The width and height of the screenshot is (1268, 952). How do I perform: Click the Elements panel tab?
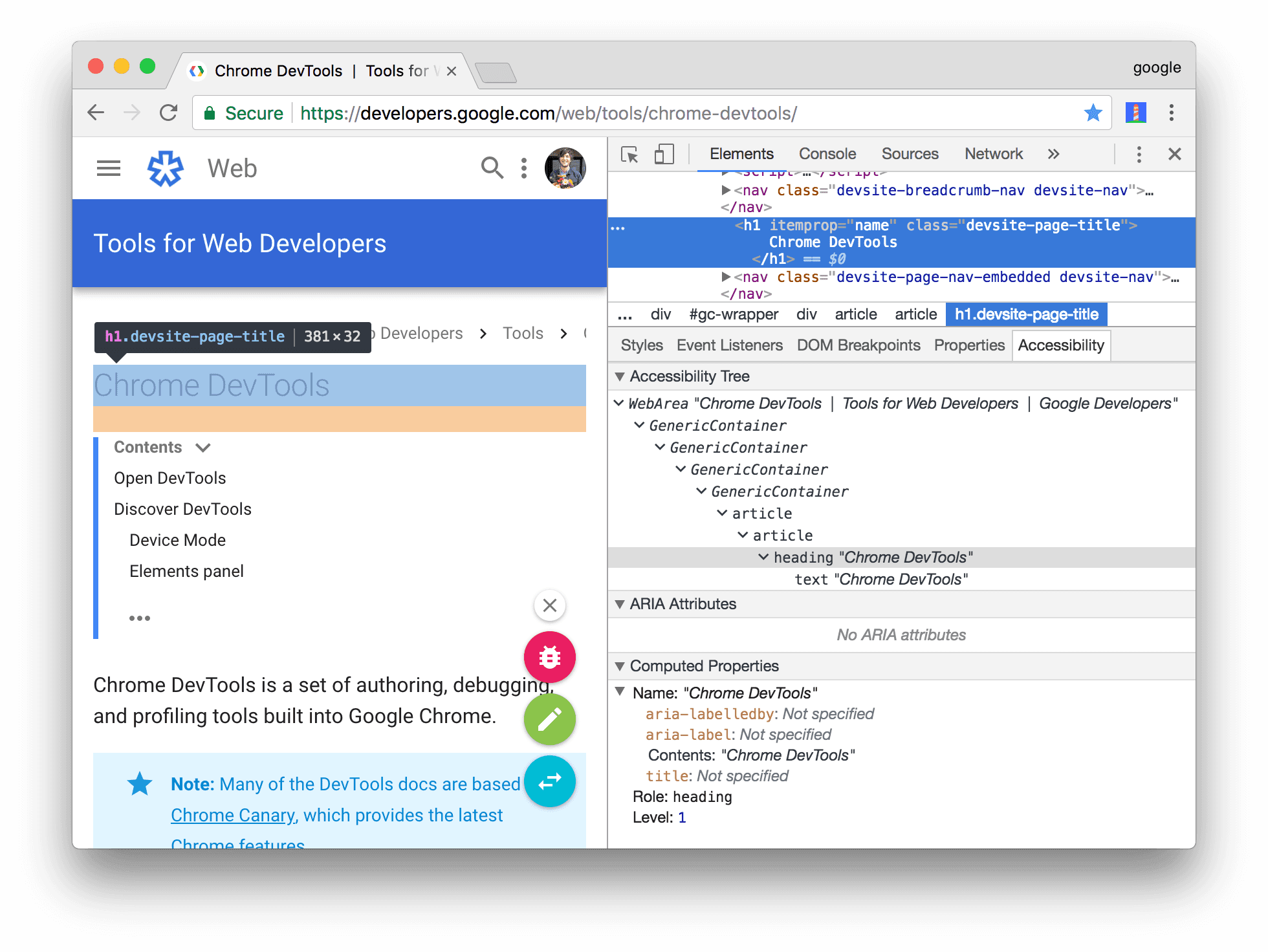tap(741, 154)
